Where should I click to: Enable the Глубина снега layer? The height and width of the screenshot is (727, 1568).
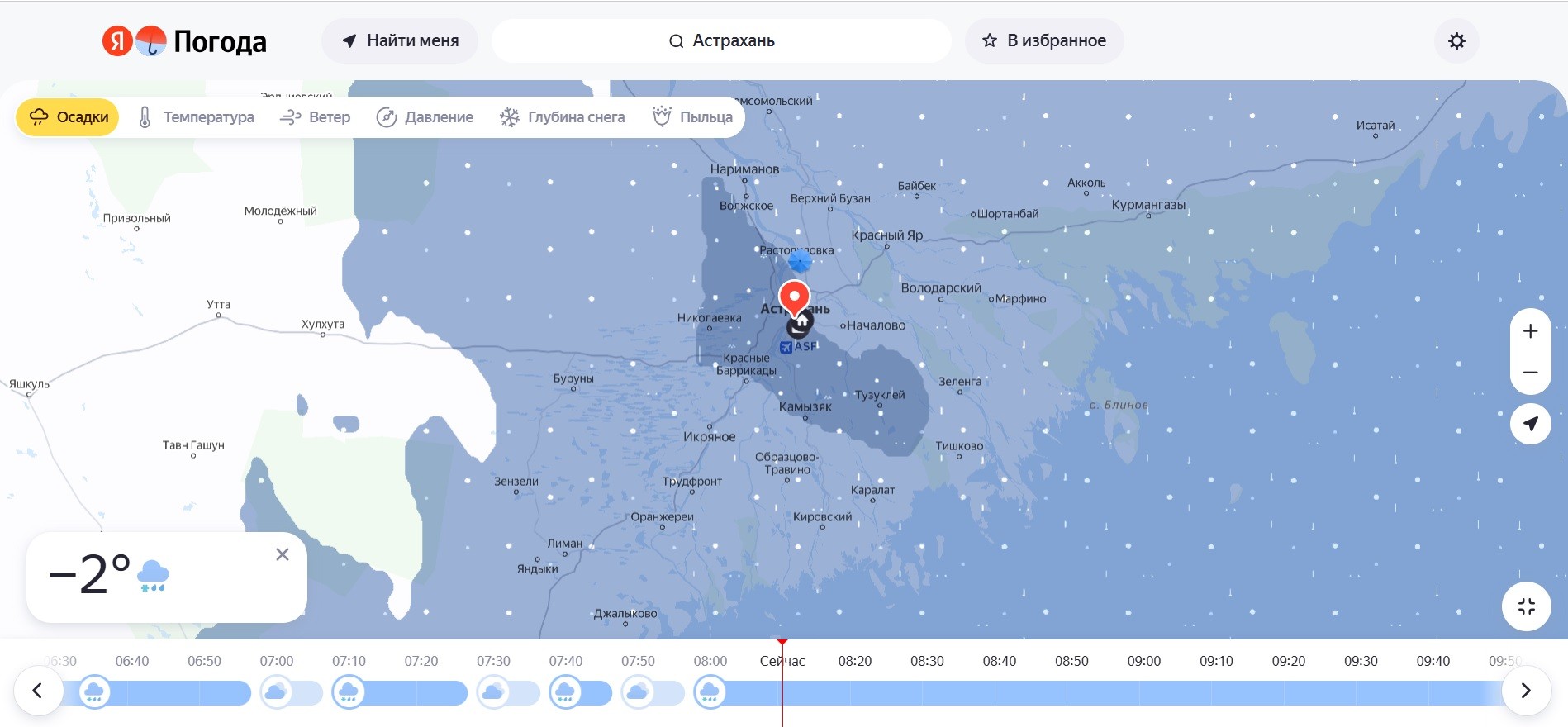563,117
